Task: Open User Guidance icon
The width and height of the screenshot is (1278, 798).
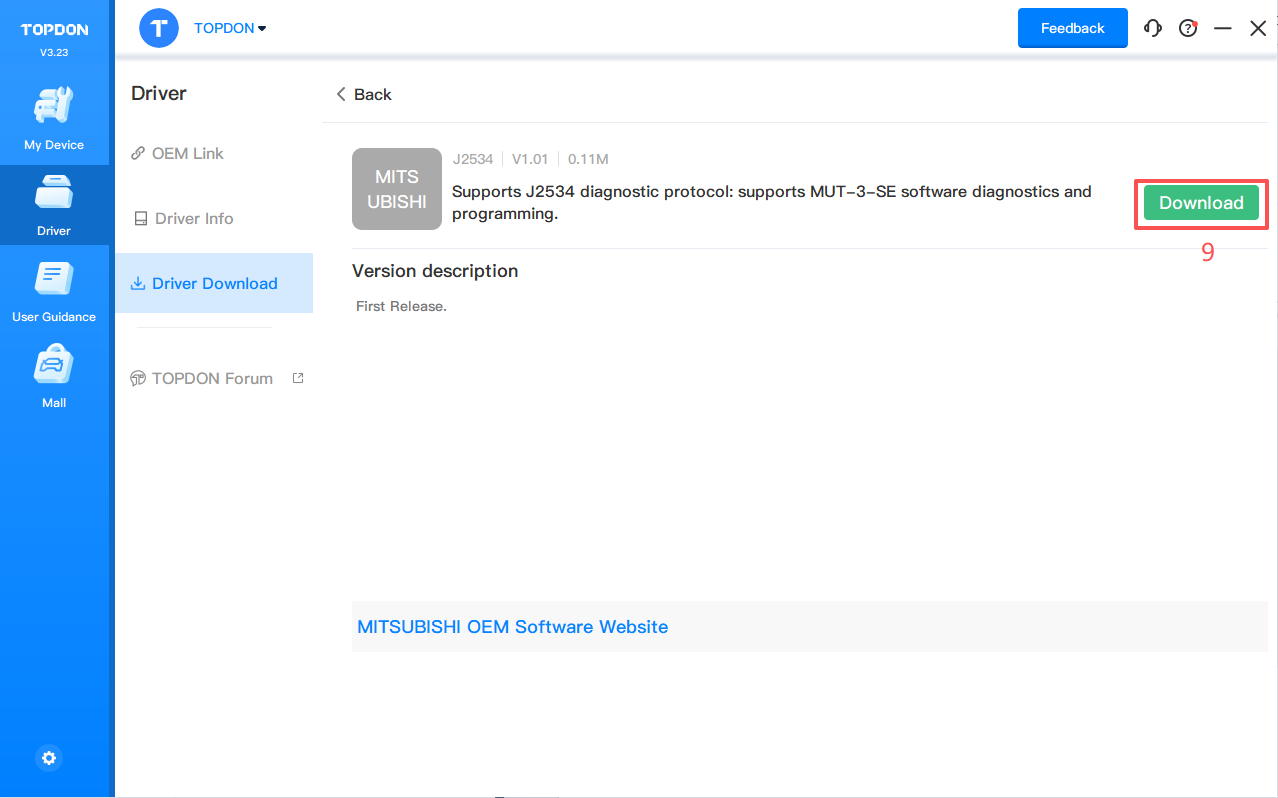Action: (x=54, y=279)
